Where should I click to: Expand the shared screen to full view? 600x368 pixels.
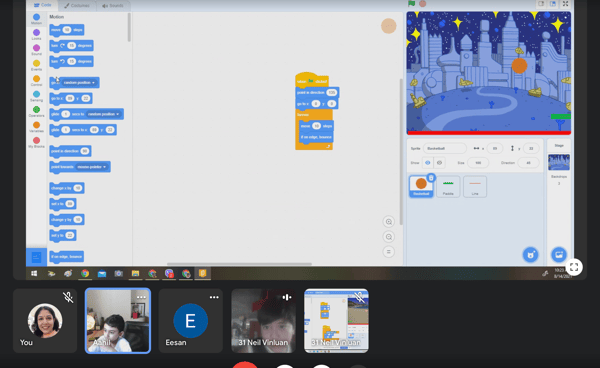point(574,267)
